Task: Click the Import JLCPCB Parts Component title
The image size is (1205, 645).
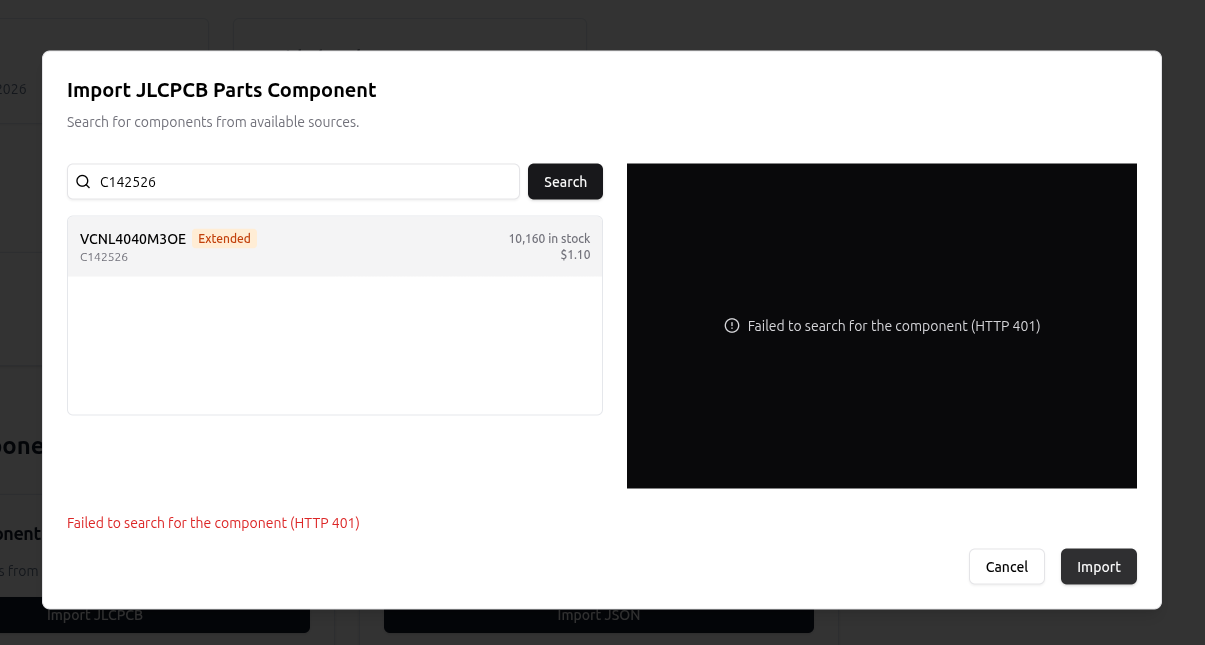Action: tap(222, 90)
